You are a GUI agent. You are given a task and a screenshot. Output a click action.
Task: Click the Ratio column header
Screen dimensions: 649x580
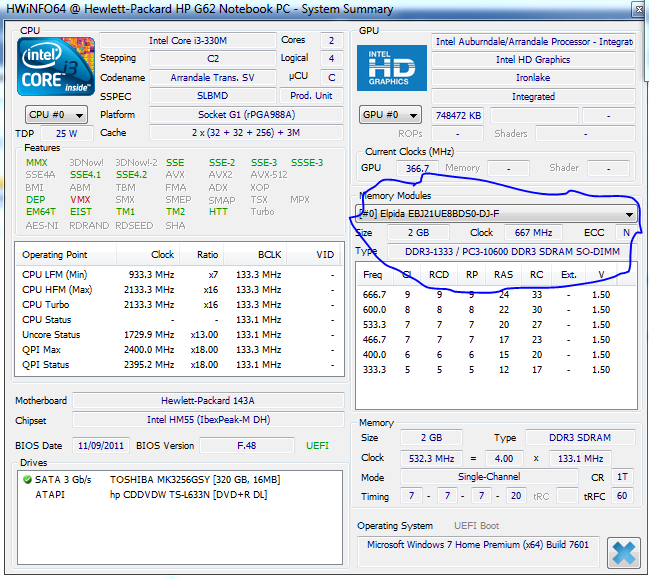pyautogui.click(x=202, y=255)
